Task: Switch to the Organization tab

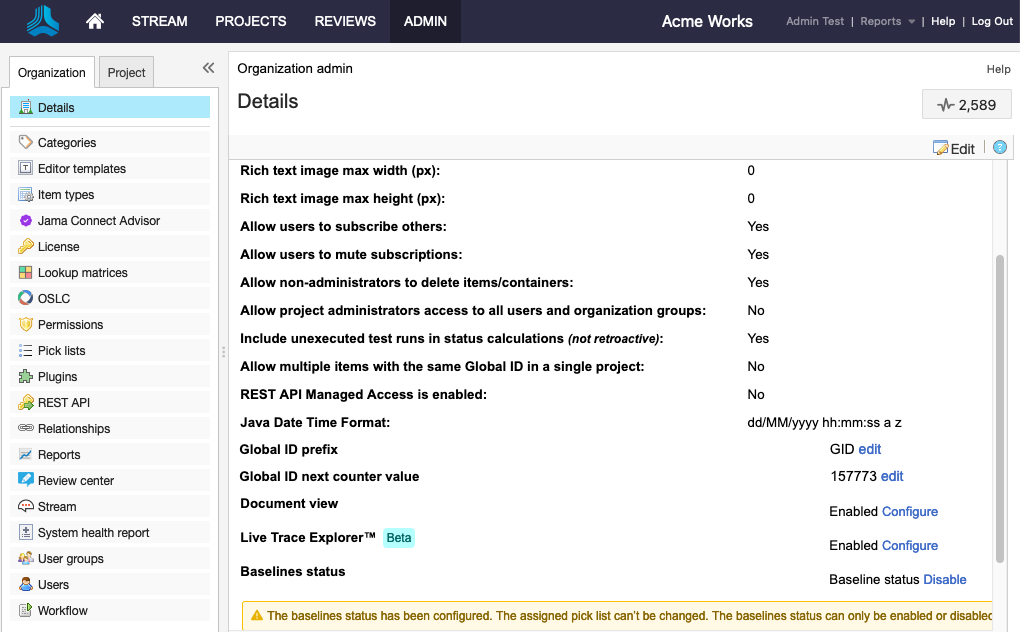Action: tap(51, 72)
